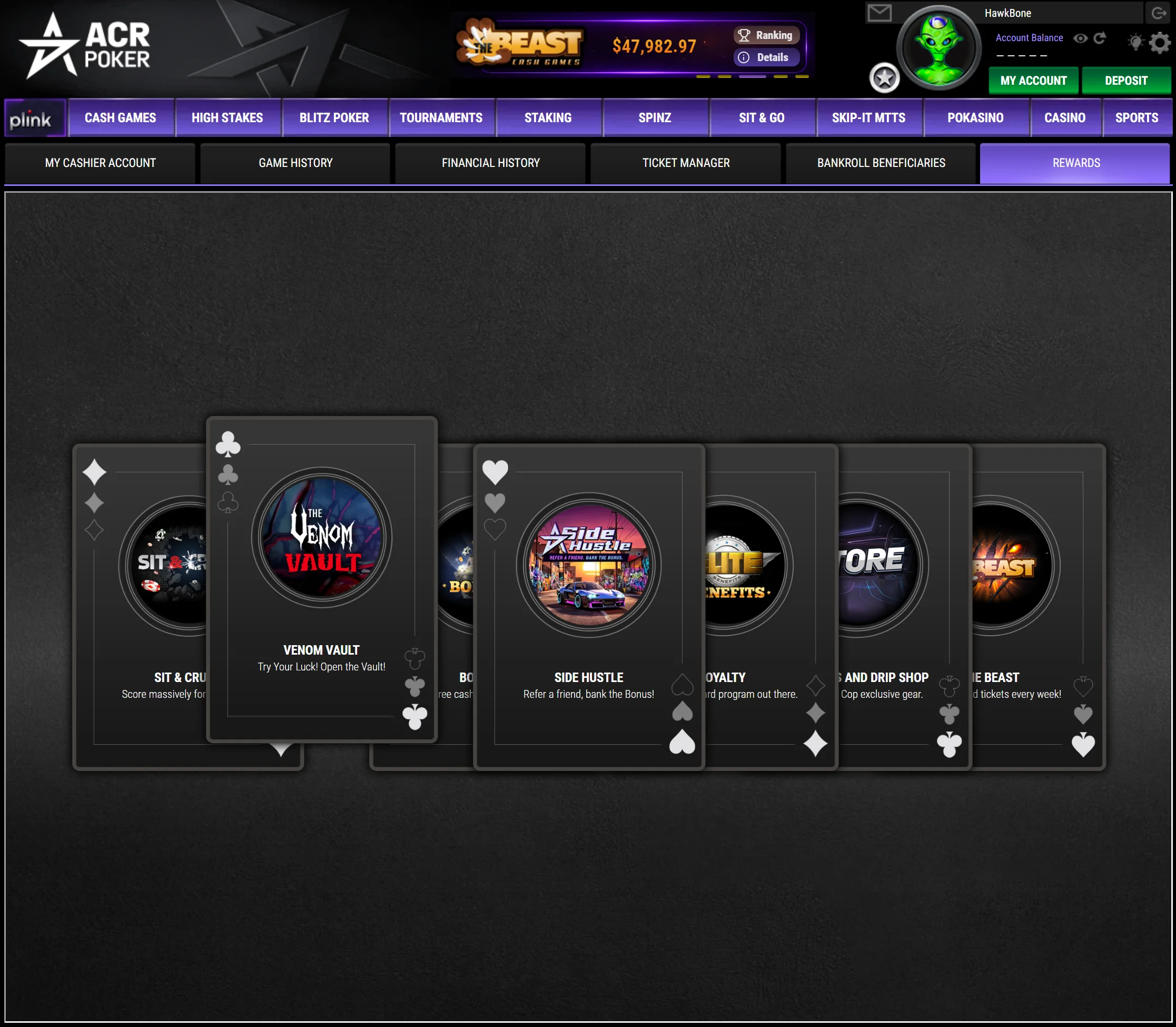The width and height of the screenshot is (1176, 1027).
Task: Open FINANCIAL HISTORY section
Action: pos(491,163)
